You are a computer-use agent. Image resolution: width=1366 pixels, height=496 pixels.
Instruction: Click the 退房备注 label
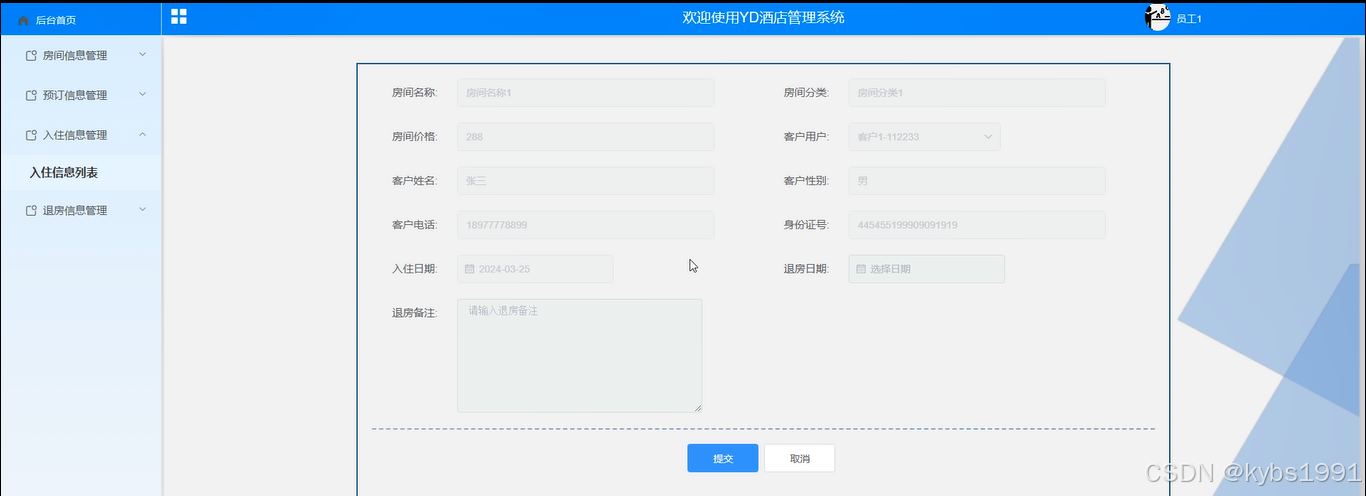[x=414, y=313]
